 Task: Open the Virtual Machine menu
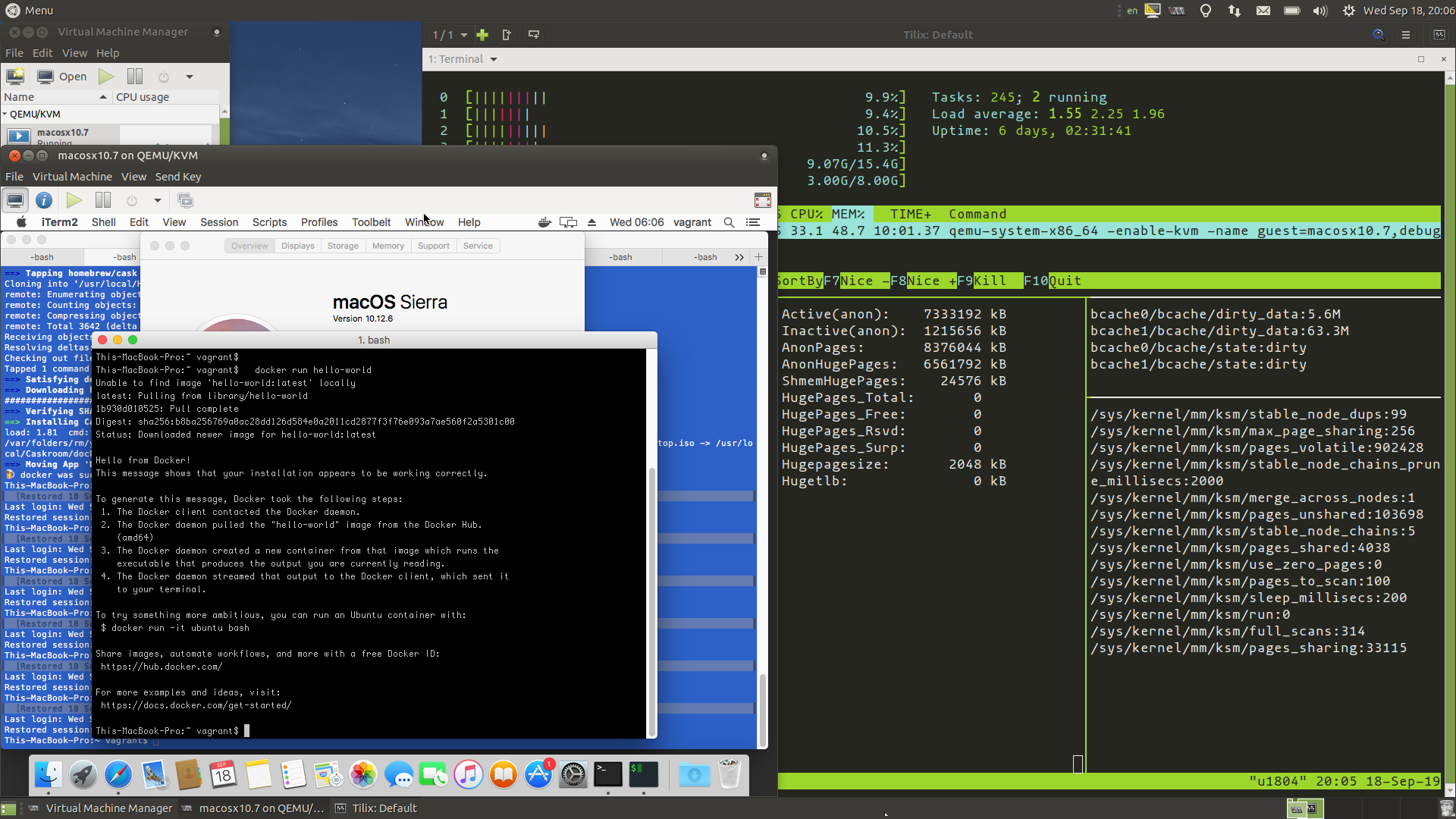tap(72, 177)
